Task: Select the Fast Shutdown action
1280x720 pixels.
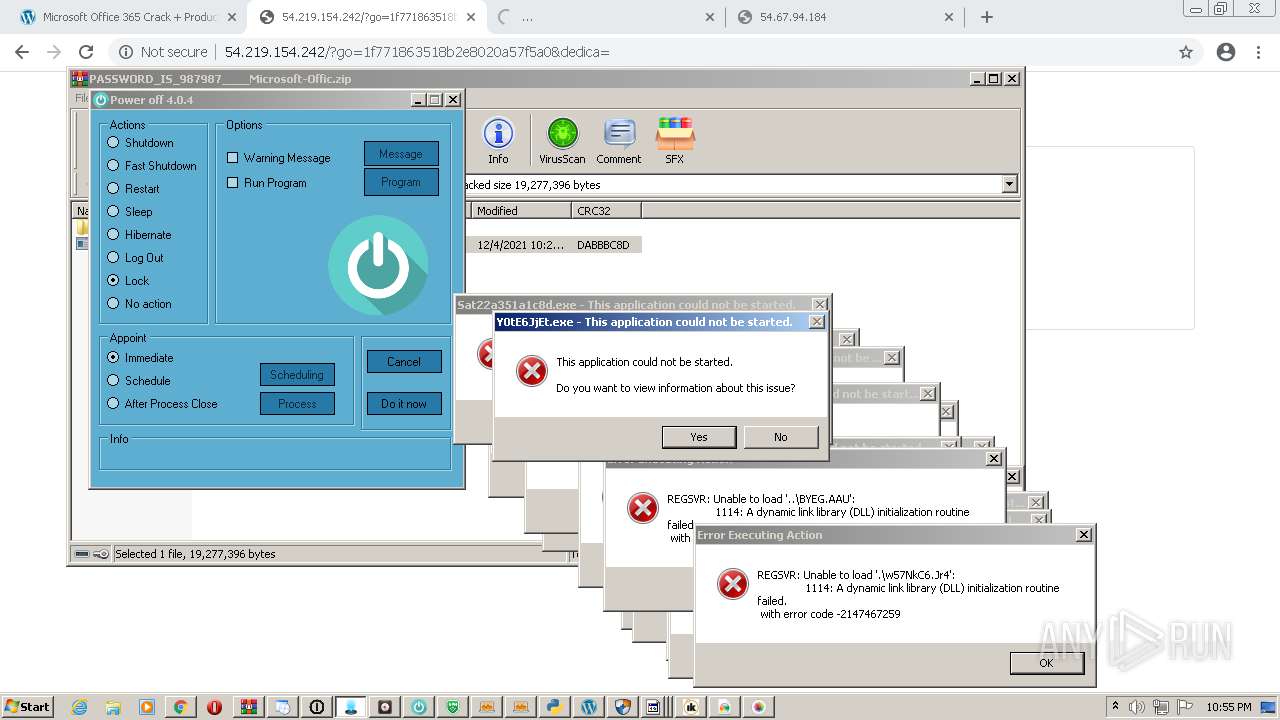Action: [x=152, y=166]
